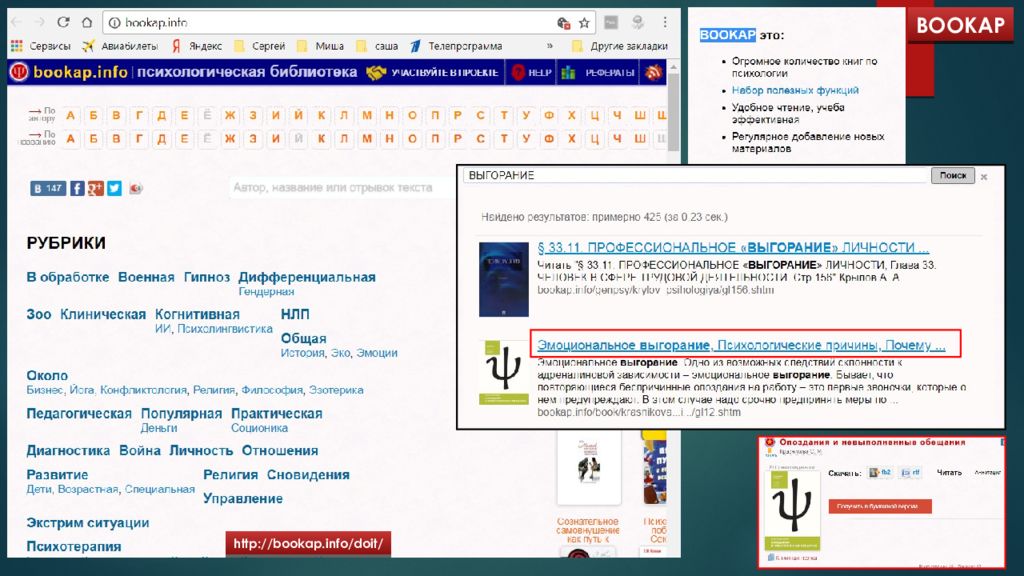Open HELP section in site header
Image resolution: width=1024 pixels, height=576 pixels.
tap(532, 72)
